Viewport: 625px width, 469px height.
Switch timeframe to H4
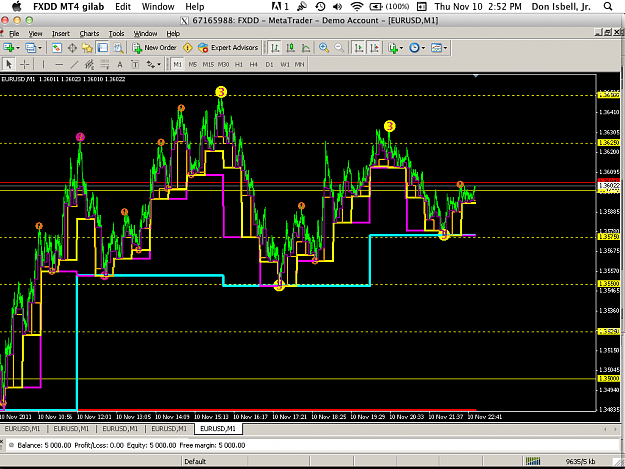coord(254,64)
